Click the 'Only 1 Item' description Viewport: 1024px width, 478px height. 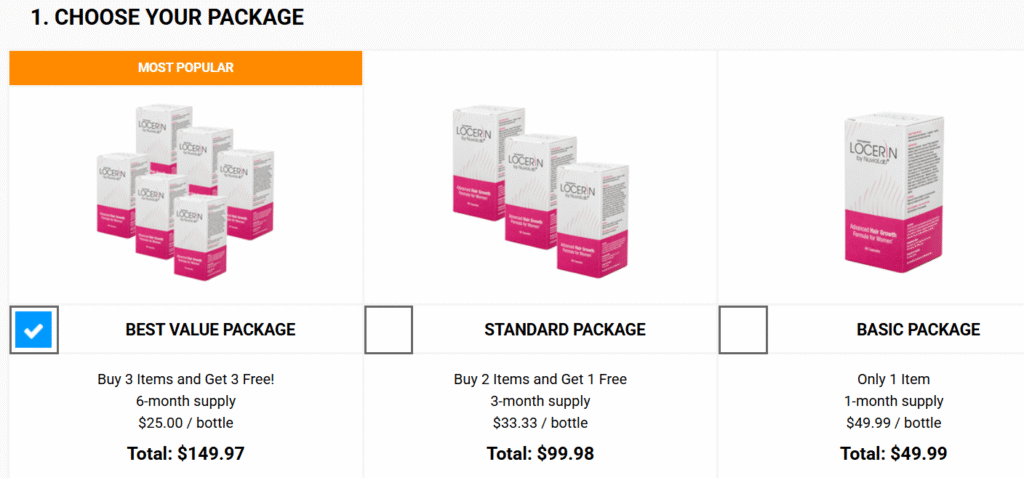tap(893, 379)
